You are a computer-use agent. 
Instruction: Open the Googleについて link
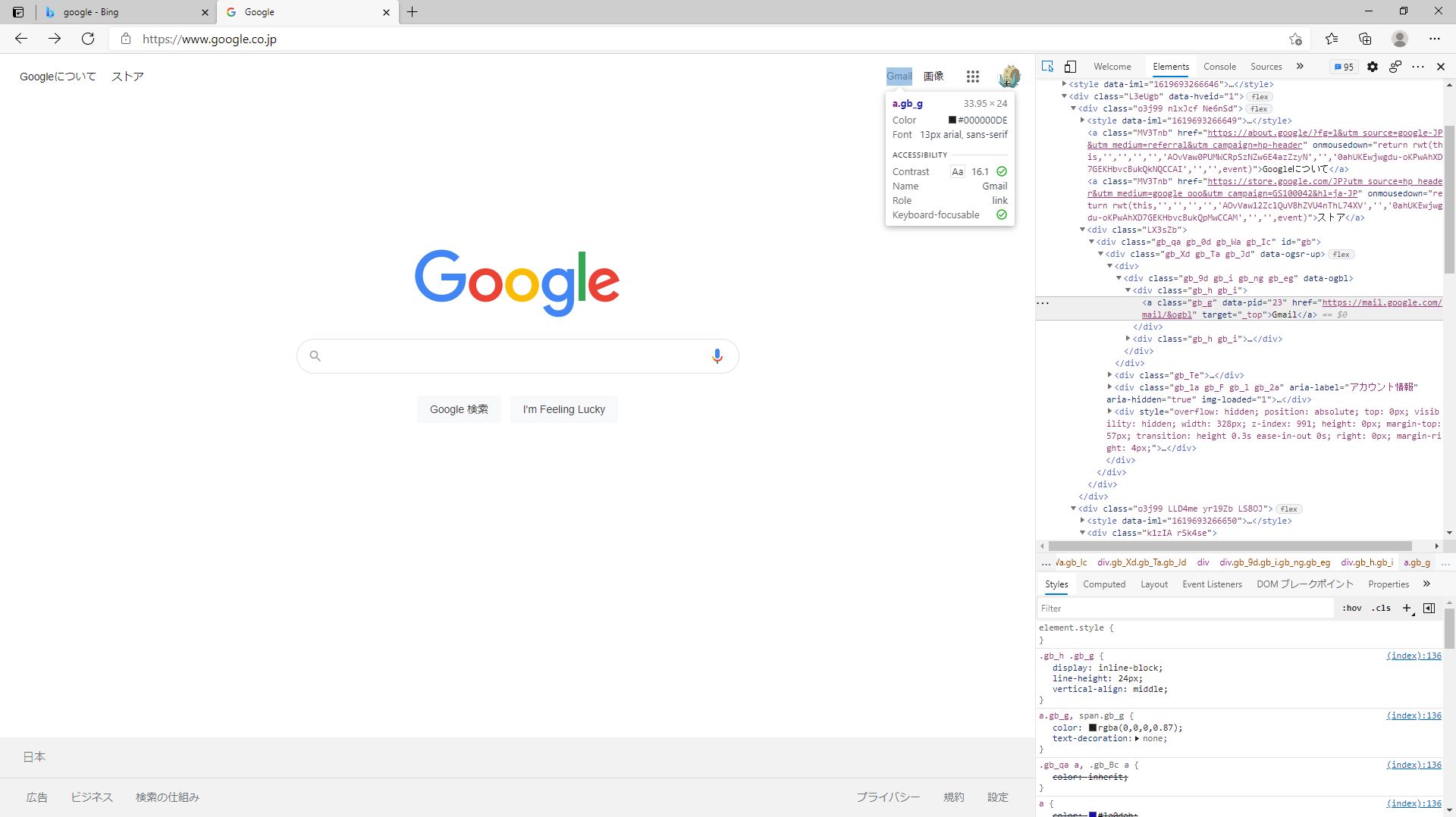[58, 77]
